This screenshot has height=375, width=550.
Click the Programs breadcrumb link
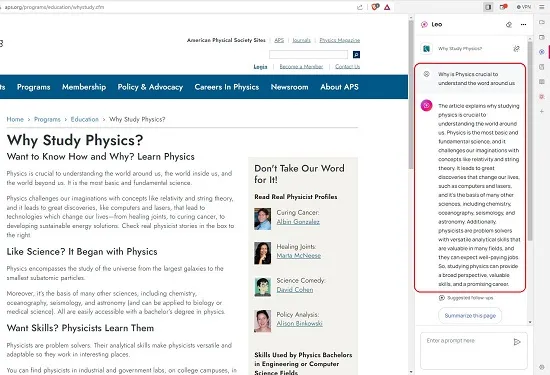47,119
